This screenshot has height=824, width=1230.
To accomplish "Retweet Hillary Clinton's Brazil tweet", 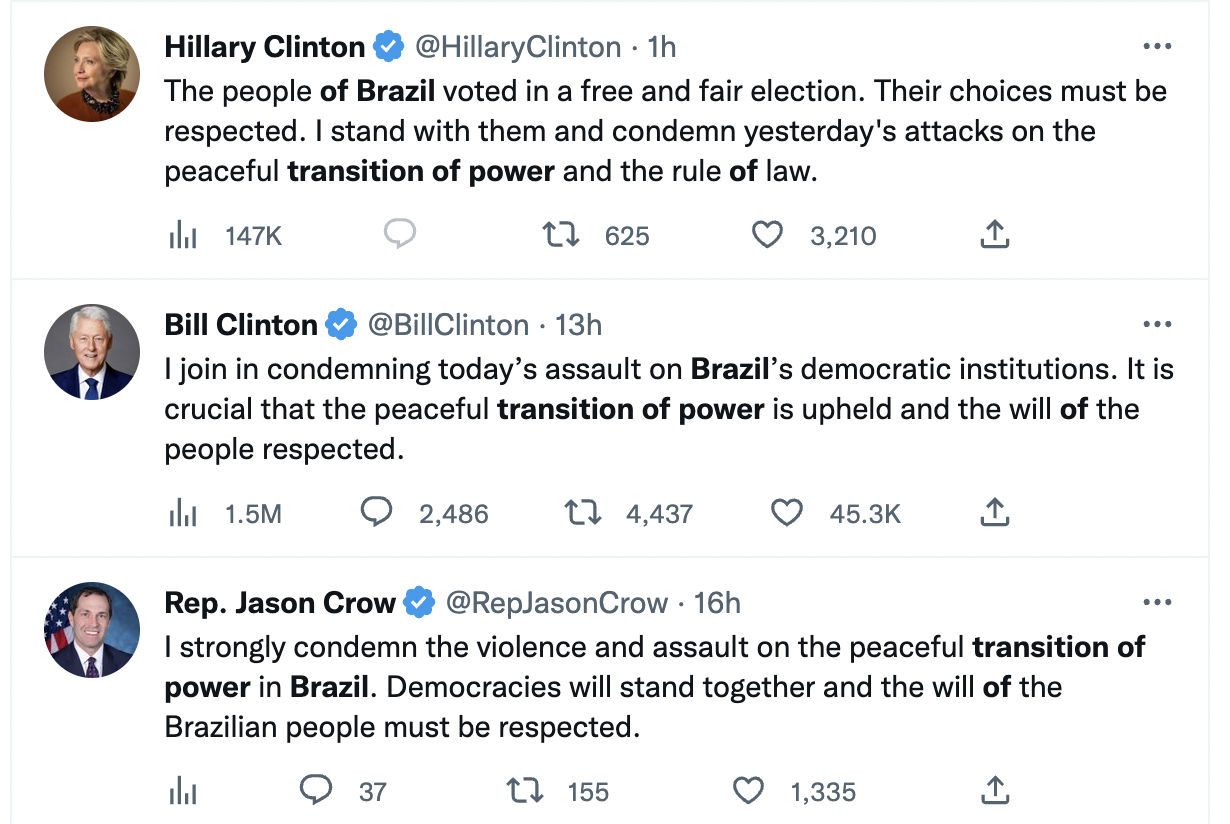I will 557,235.
